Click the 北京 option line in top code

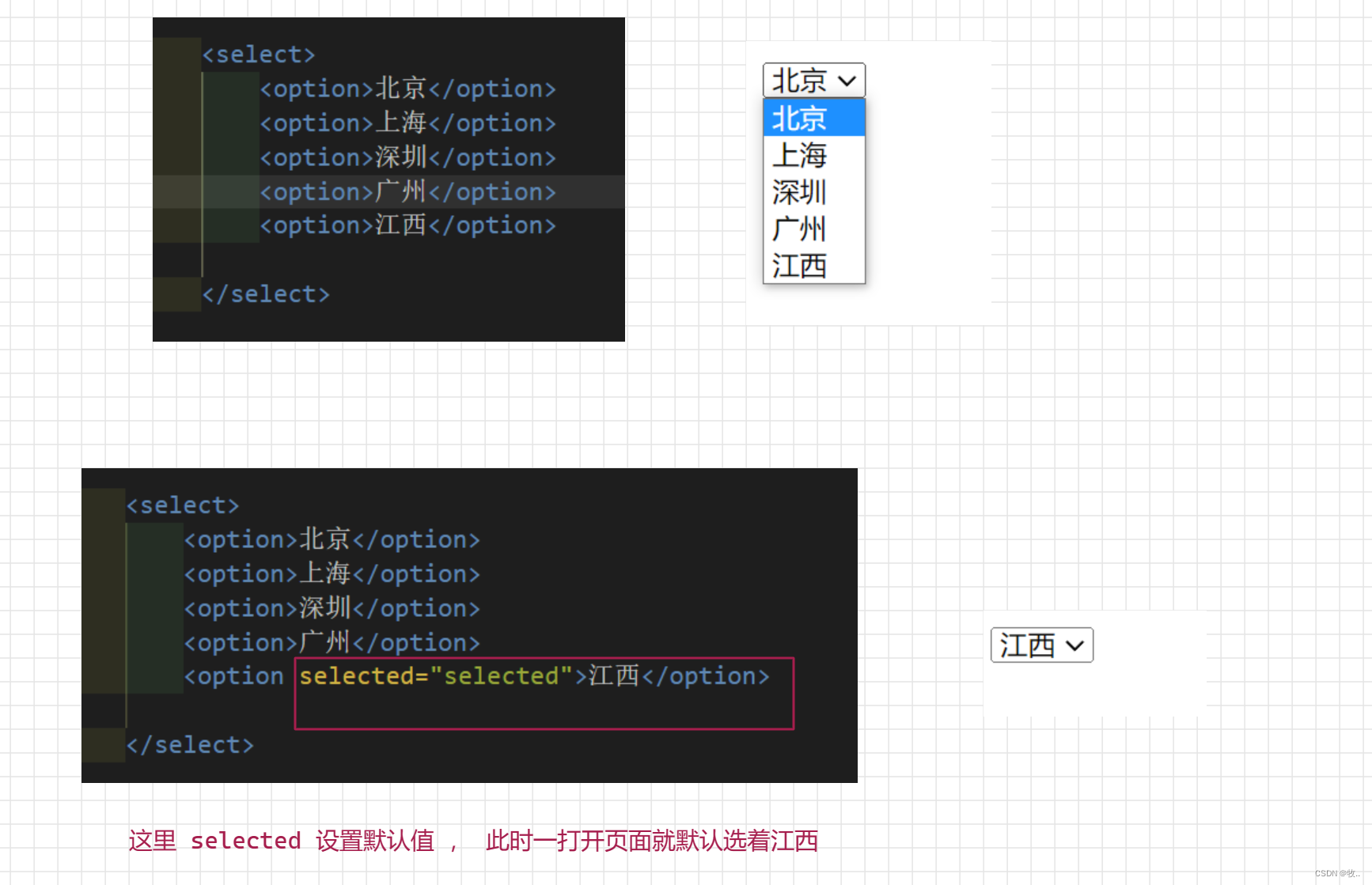(x=408, y=89)
